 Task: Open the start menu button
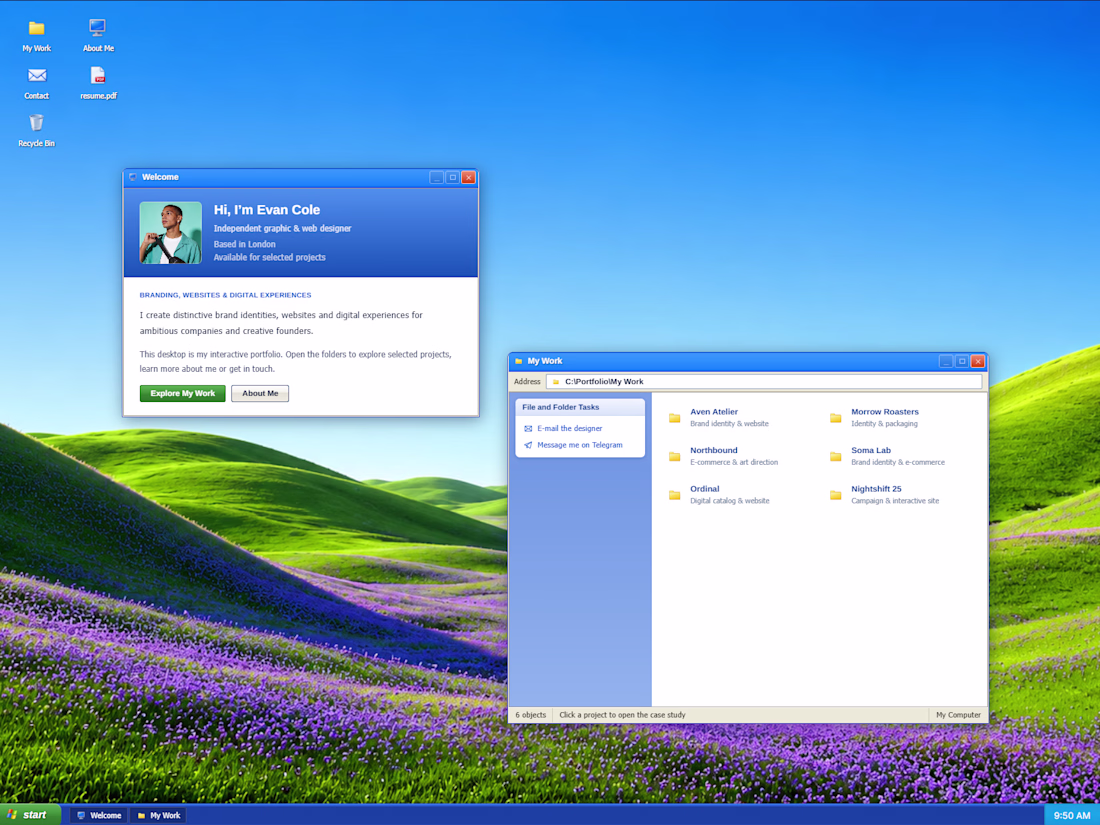click(x=30, y=814)
